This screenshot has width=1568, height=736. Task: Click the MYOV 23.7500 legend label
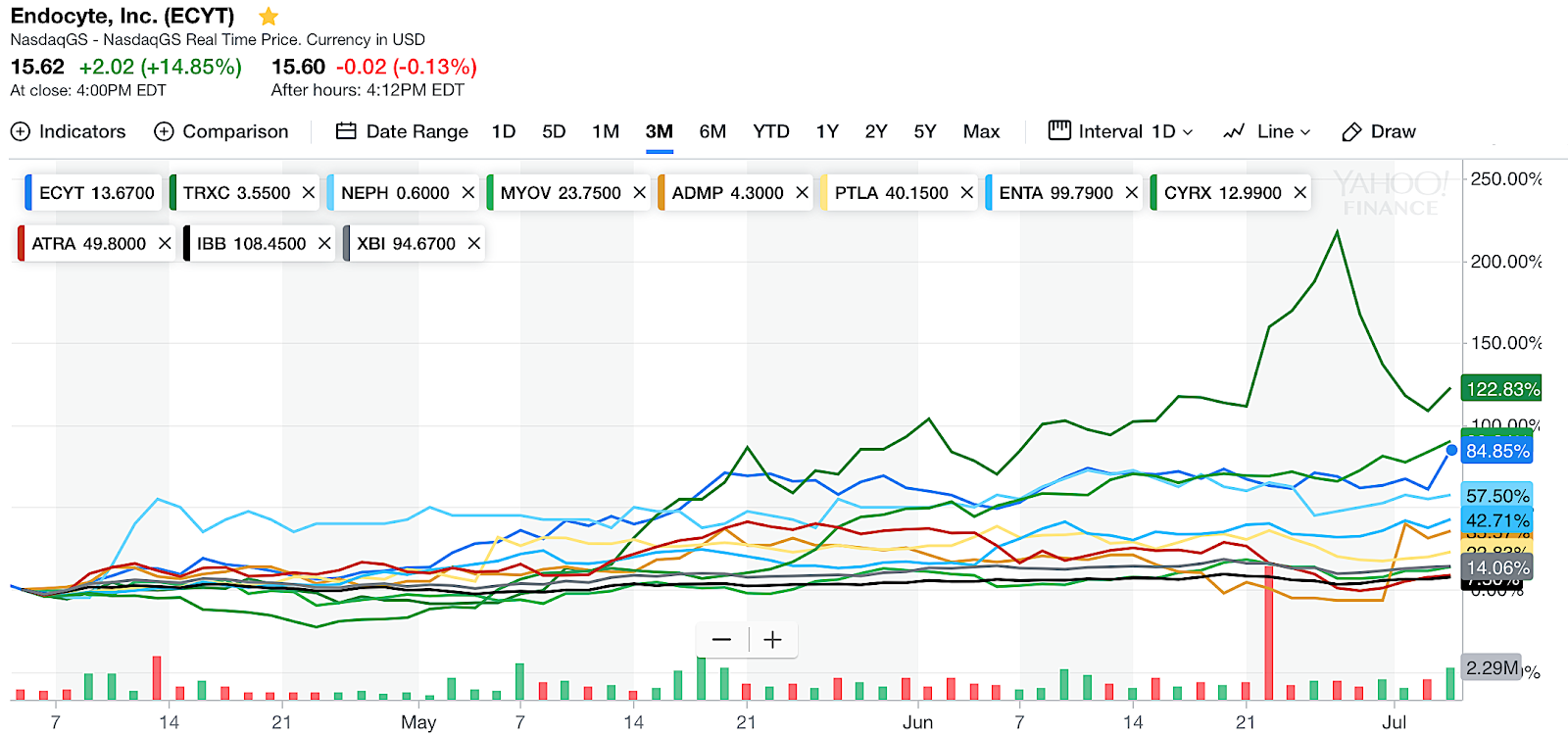561,193
